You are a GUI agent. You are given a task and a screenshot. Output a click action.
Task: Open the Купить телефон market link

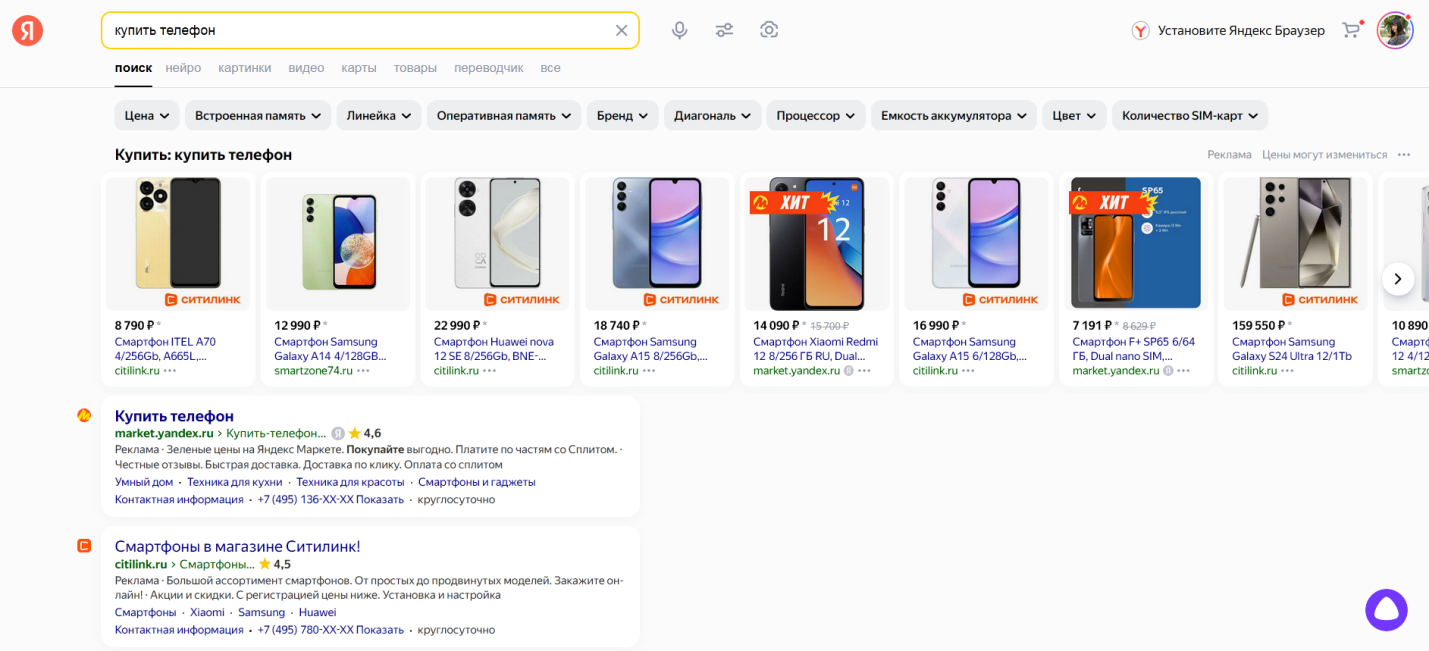tap(174, 416)
